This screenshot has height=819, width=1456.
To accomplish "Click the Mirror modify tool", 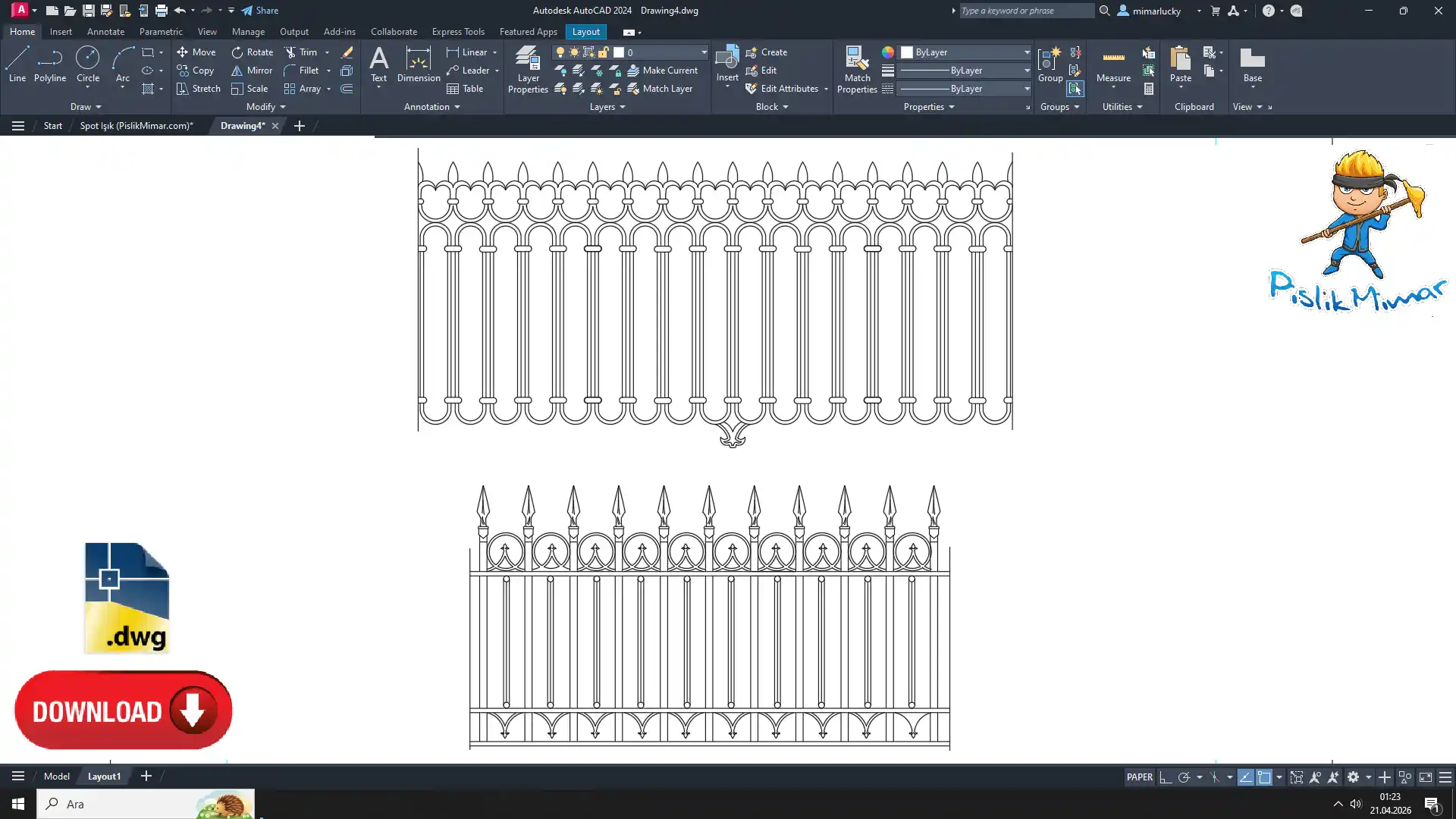I will [252, 71].
